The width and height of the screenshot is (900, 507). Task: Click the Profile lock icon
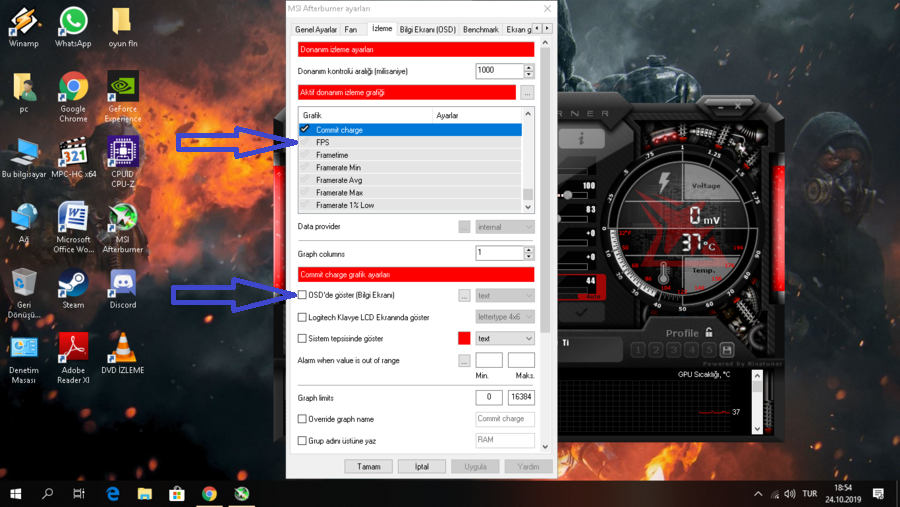coord(709,332)
